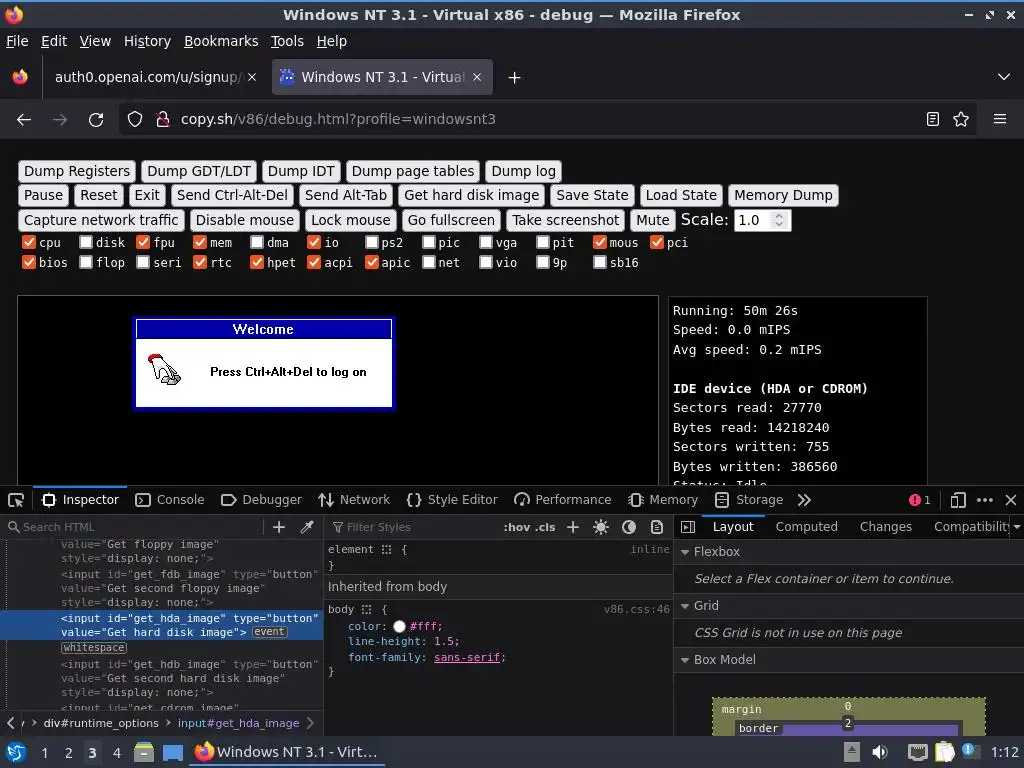The height and width of the screenshot is (768, 1024).
Task: Open the Bookmarks menu
Action: (x=221, y=41)
